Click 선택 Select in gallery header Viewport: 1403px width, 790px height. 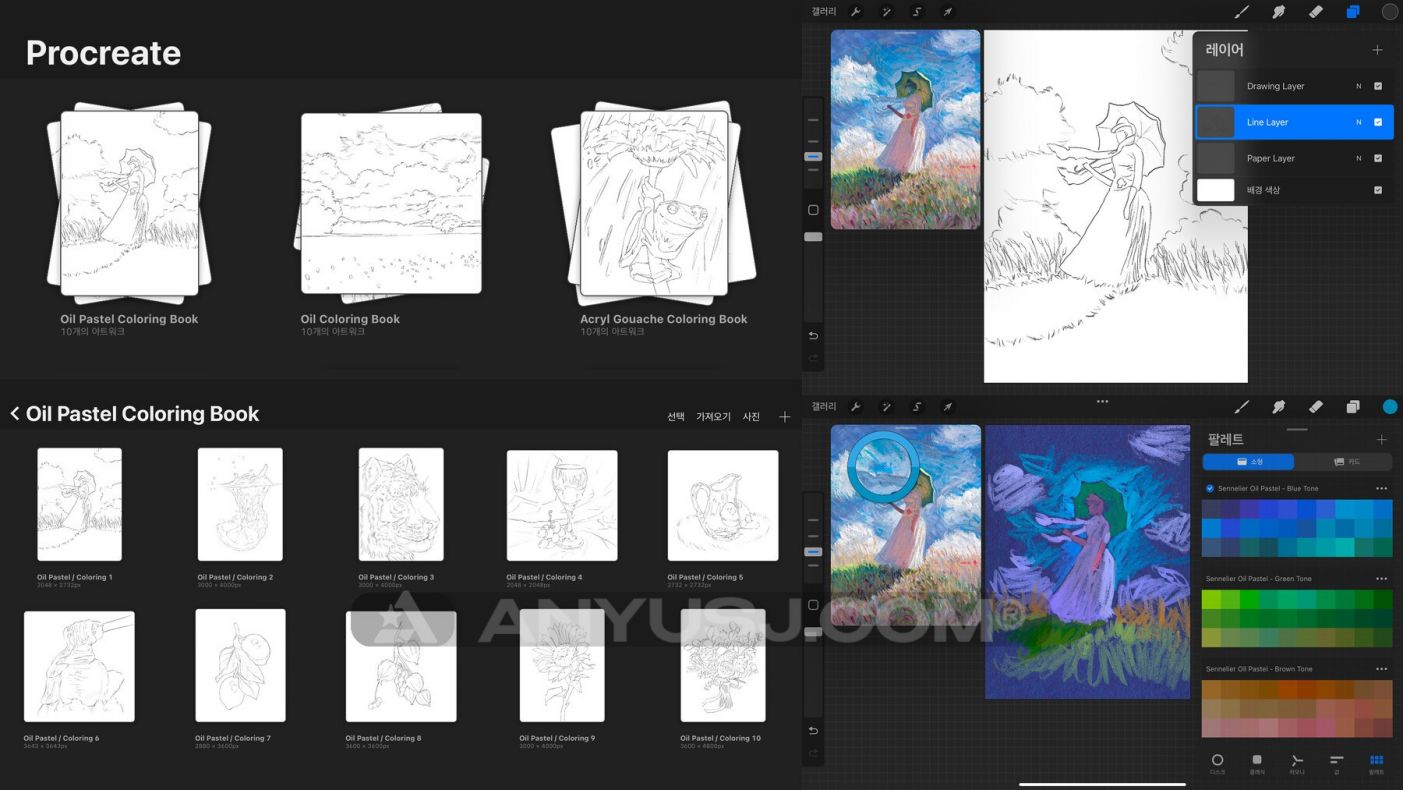coord(676,417)
